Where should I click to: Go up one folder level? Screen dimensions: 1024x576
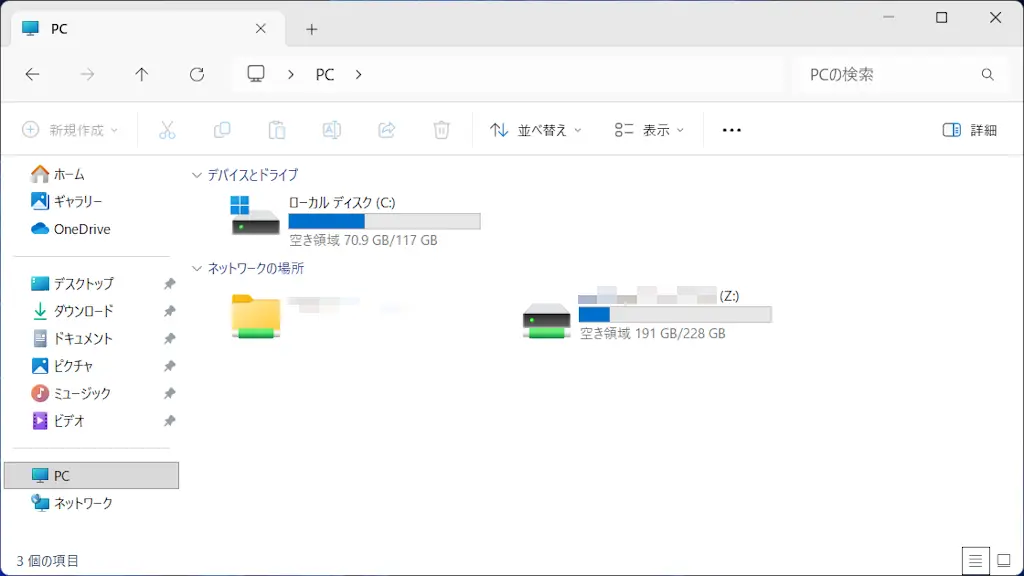pyautogui.click(x=142, y=74)
